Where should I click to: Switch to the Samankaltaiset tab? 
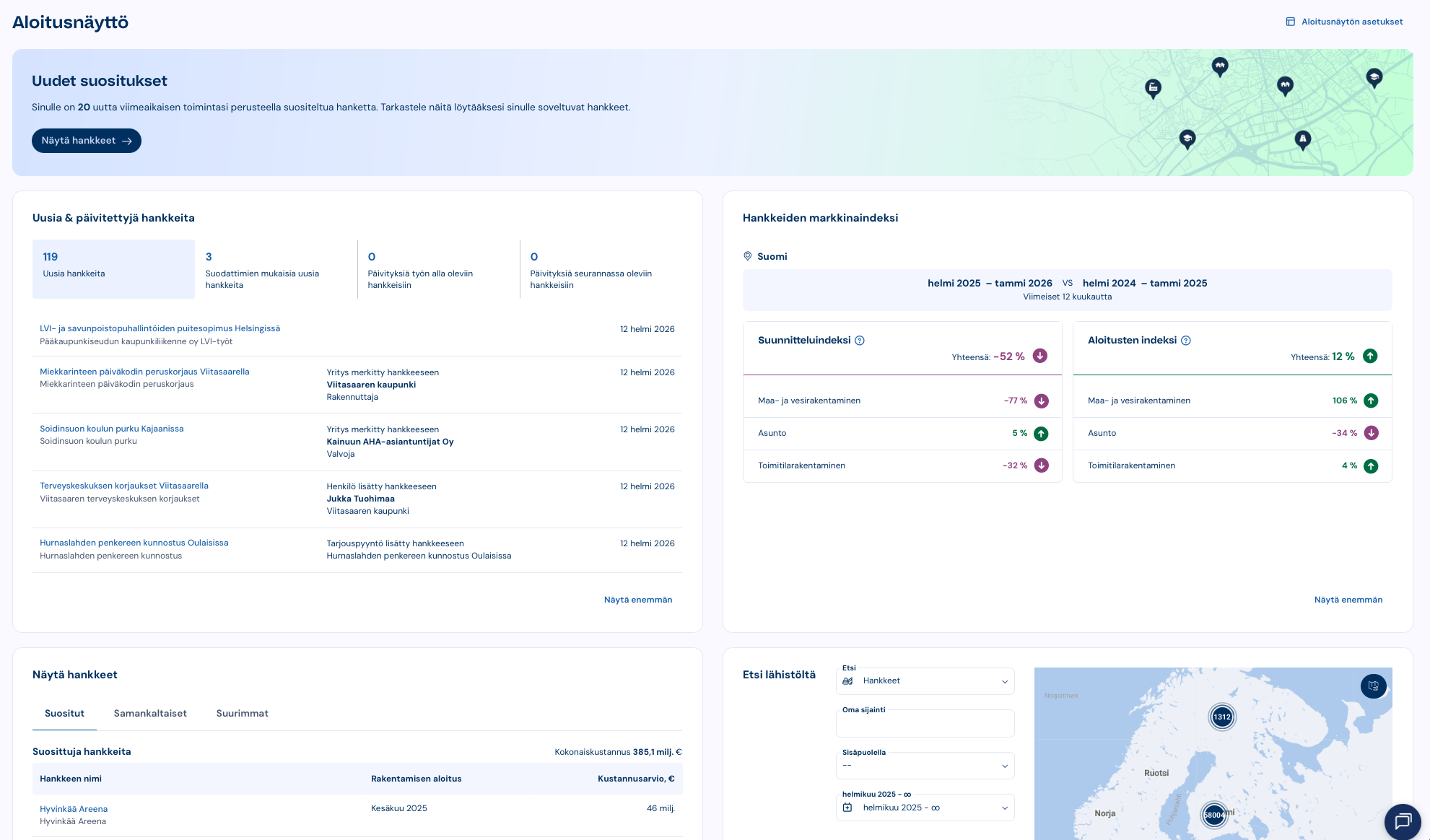pos(150,713)
